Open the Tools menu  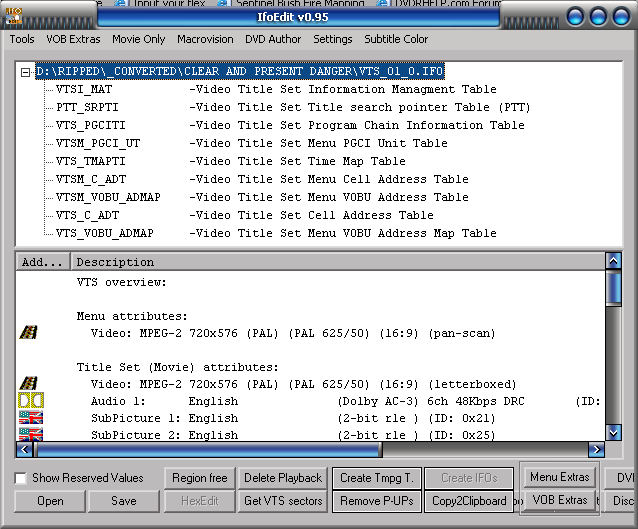tap(22, 39)
